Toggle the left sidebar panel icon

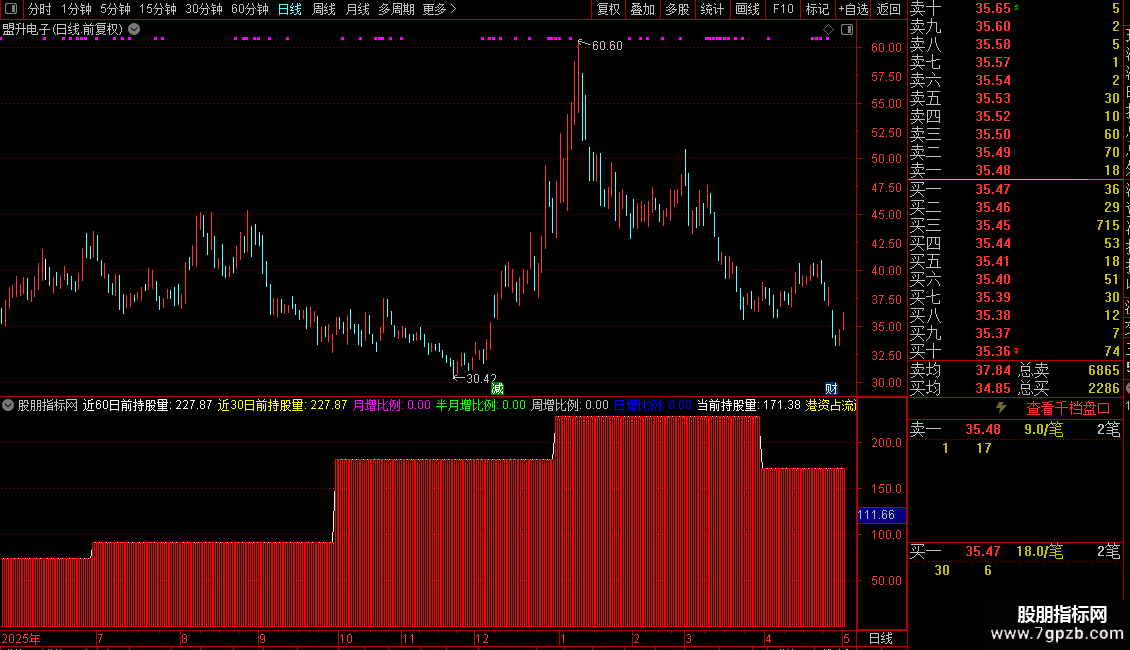tap(11, 9)
